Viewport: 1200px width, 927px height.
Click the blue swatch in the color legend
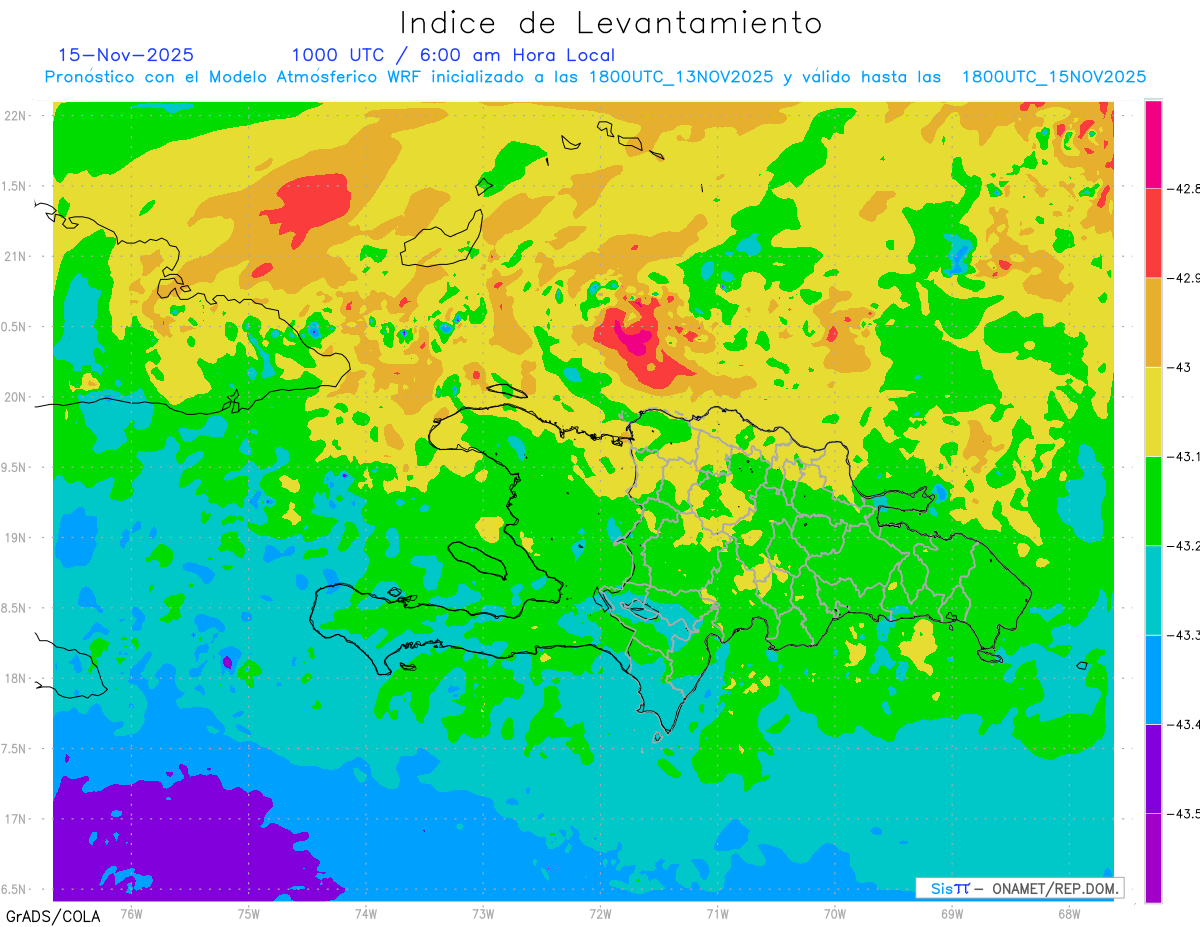1153,679
